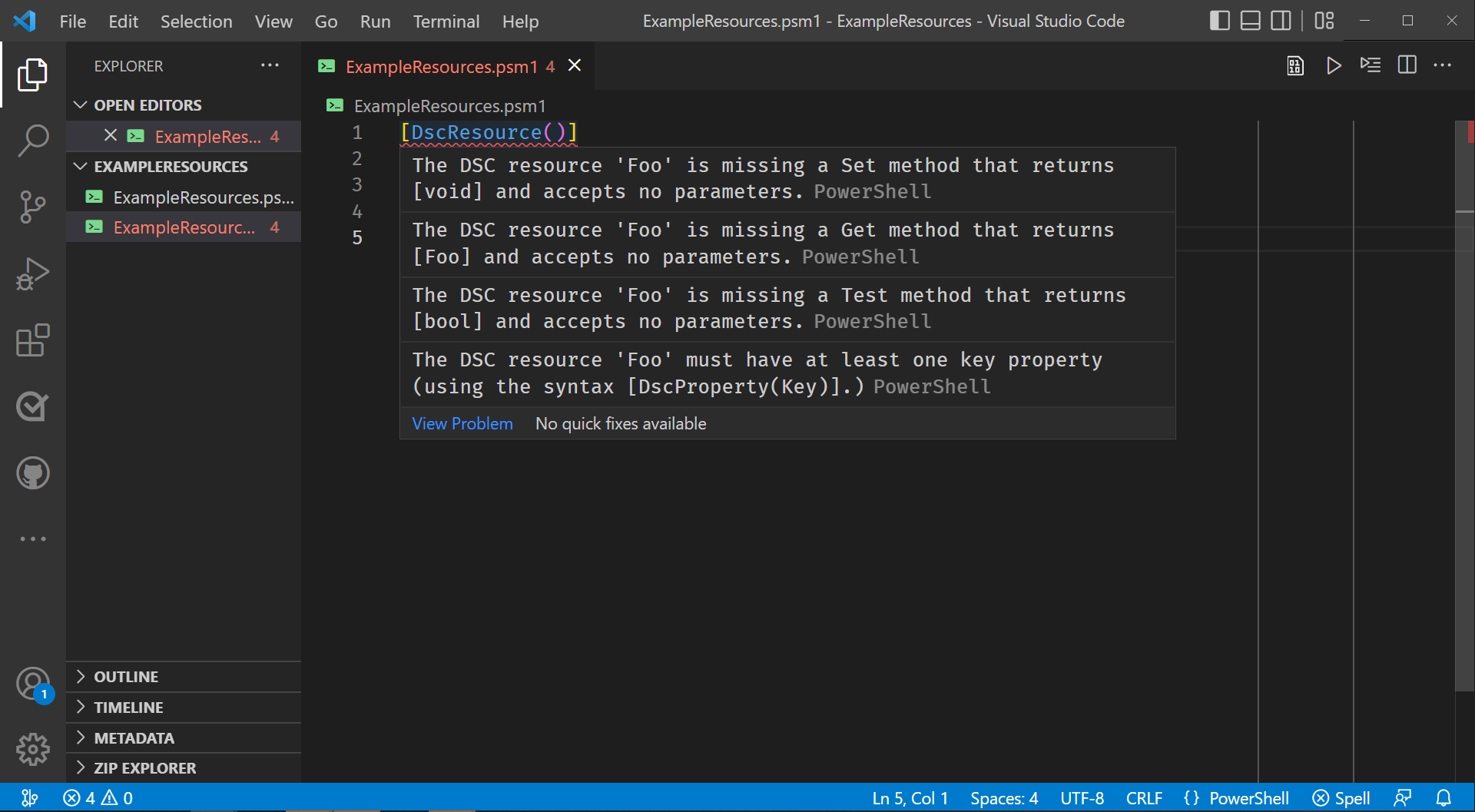Click the Split Editor icon

[x=1407, y=65]
